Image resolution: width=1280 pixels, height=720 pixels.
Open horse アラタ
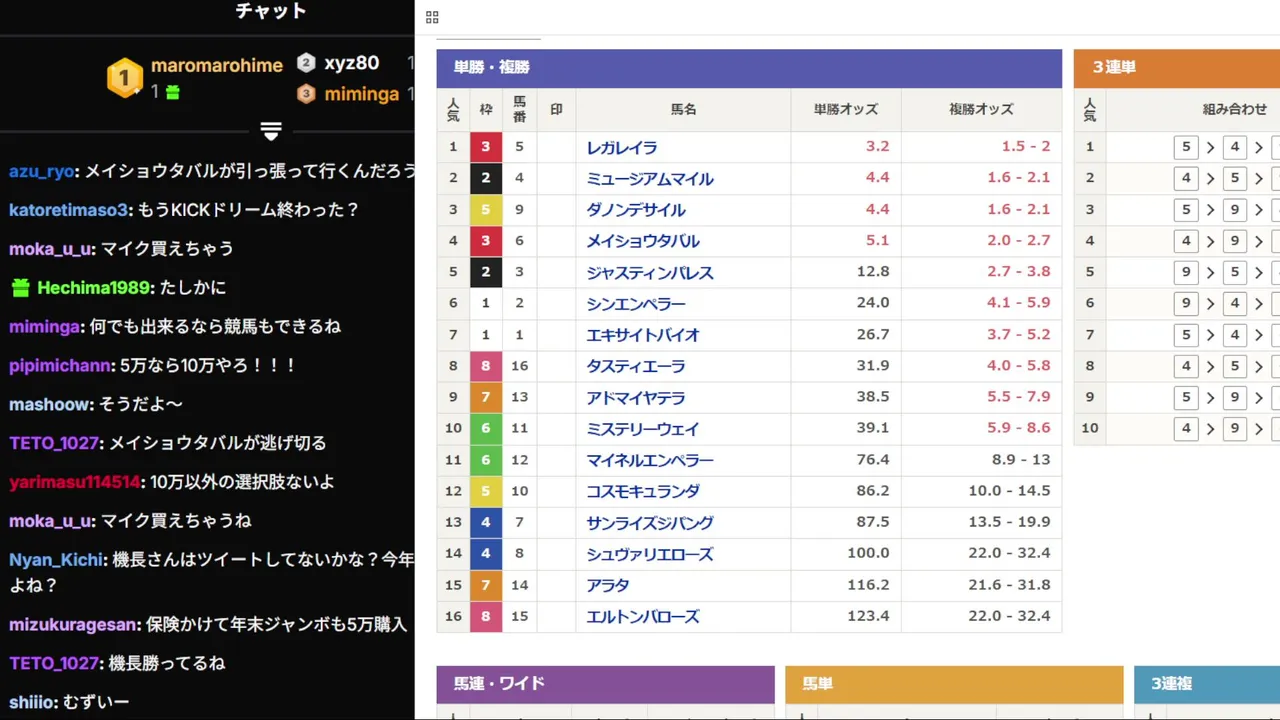point(608,586)
